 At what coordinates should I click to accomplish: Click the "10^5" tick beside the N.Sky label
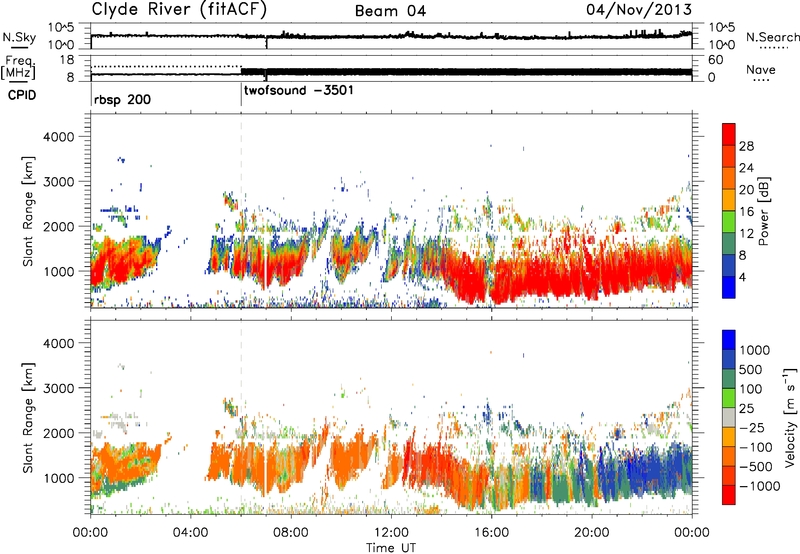[61, 28]
